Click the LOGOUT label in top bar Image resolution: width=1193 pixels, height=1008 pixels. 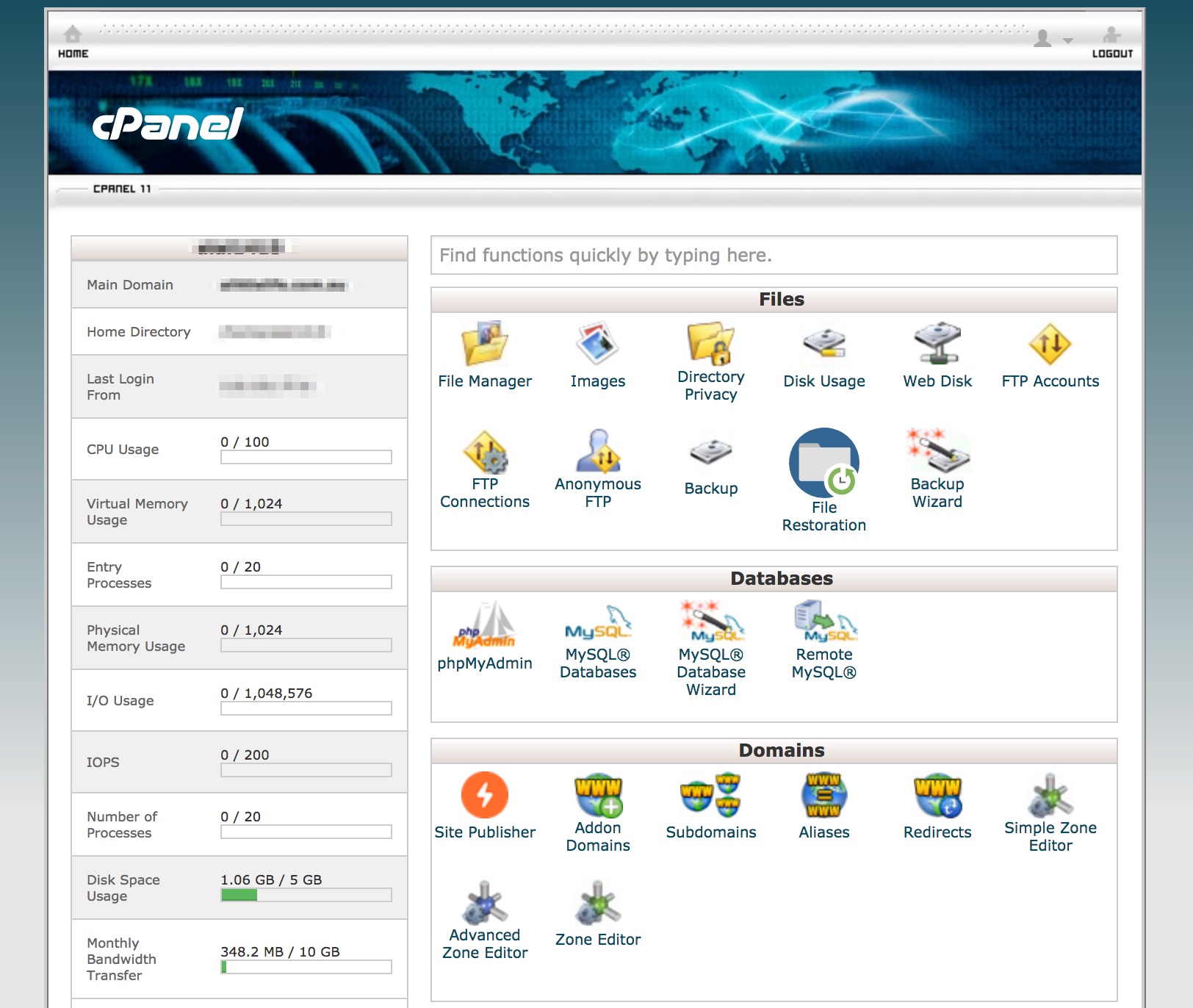[1112, 54]
